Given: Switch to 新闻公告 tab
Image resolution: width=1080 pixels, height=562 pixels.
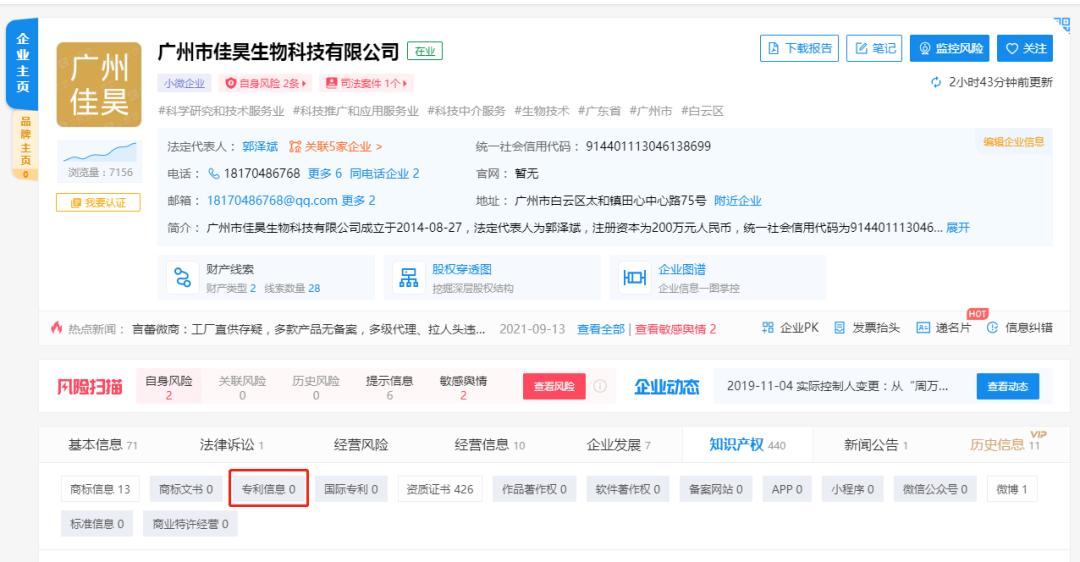Looking at the screenshot, I should [x=876, y=445].
